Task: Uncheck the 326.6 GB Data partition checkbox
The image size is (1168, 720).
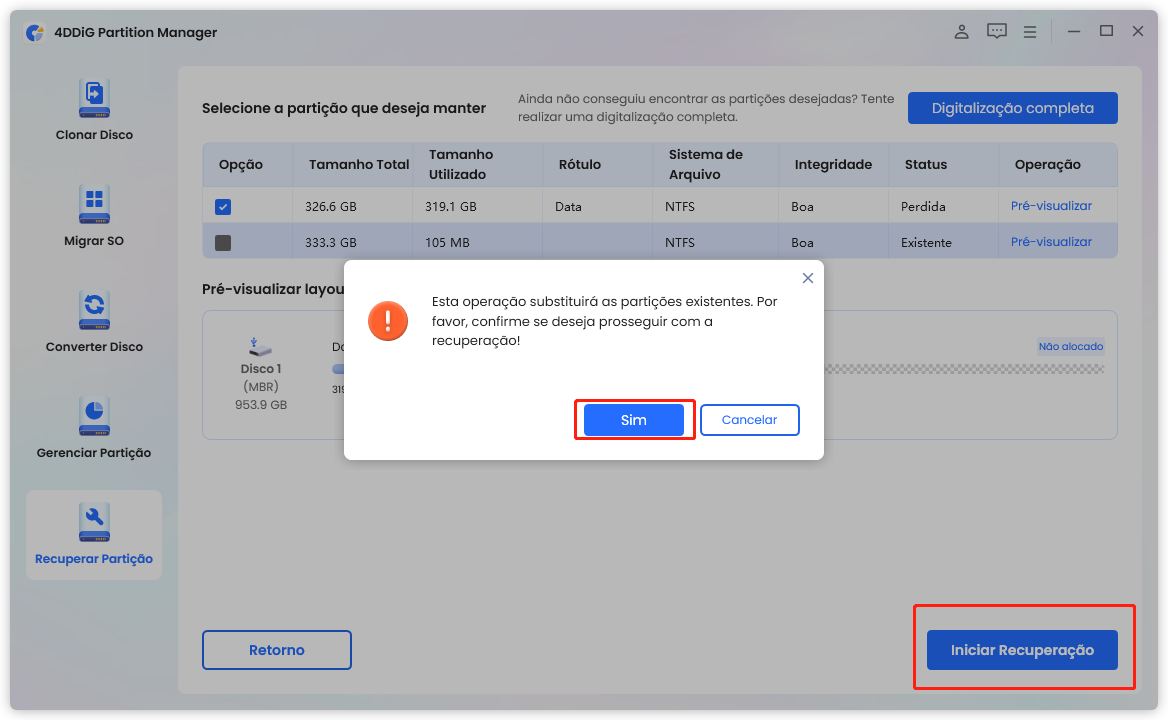Action: (x=223, y=207)
